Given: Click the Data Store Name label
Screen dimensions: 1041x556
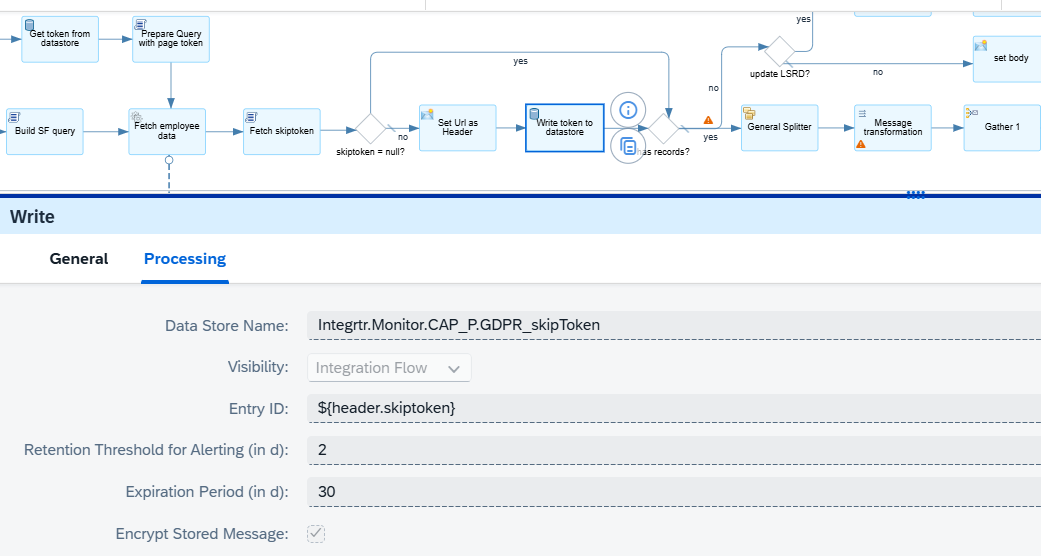Looking at the screenshot, I should [226, 325].
